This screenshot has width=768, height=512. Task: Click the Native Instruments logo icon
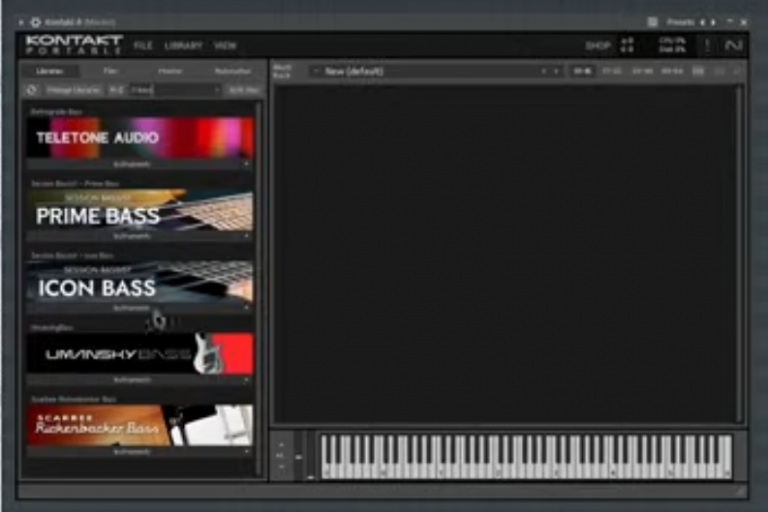click(733, 45)
